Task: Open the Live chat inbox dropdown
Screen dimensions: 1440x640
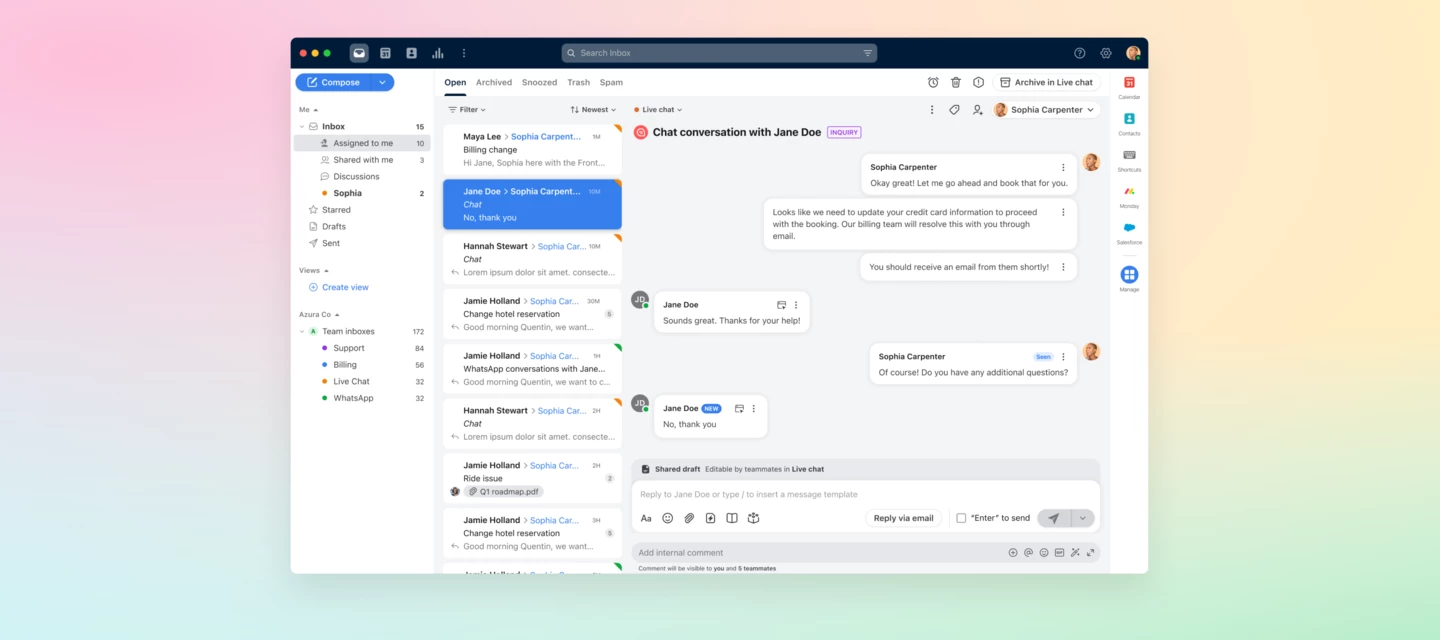Action: click(x=657, y=110)
